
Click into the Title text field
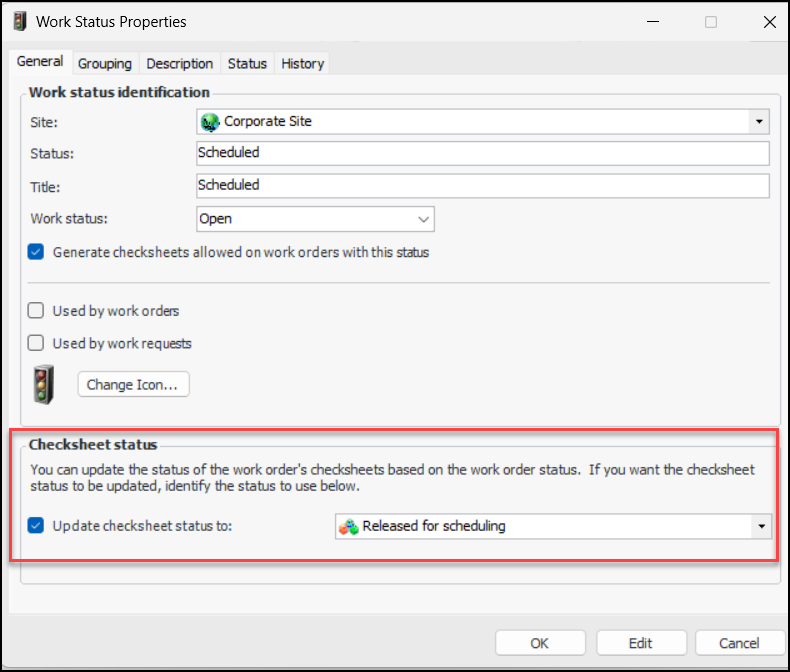point(483,185)
